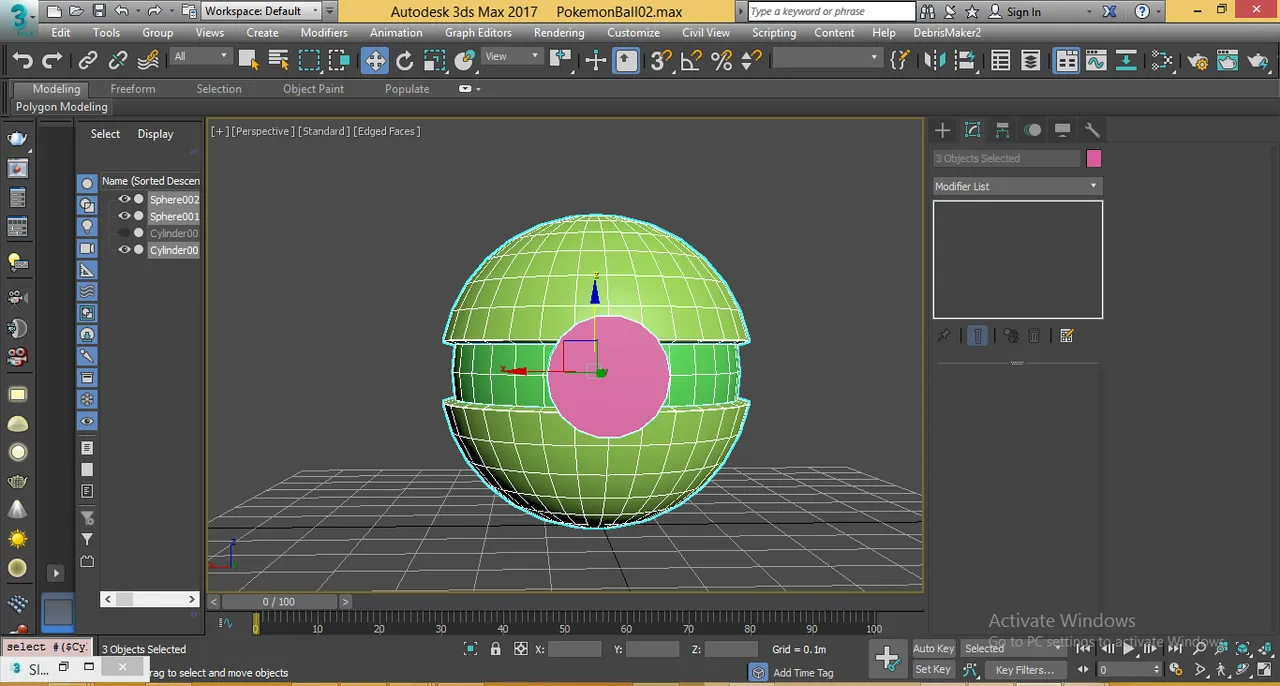
Task: Open Selected key filter dropdown
Action: [1013, 648]
